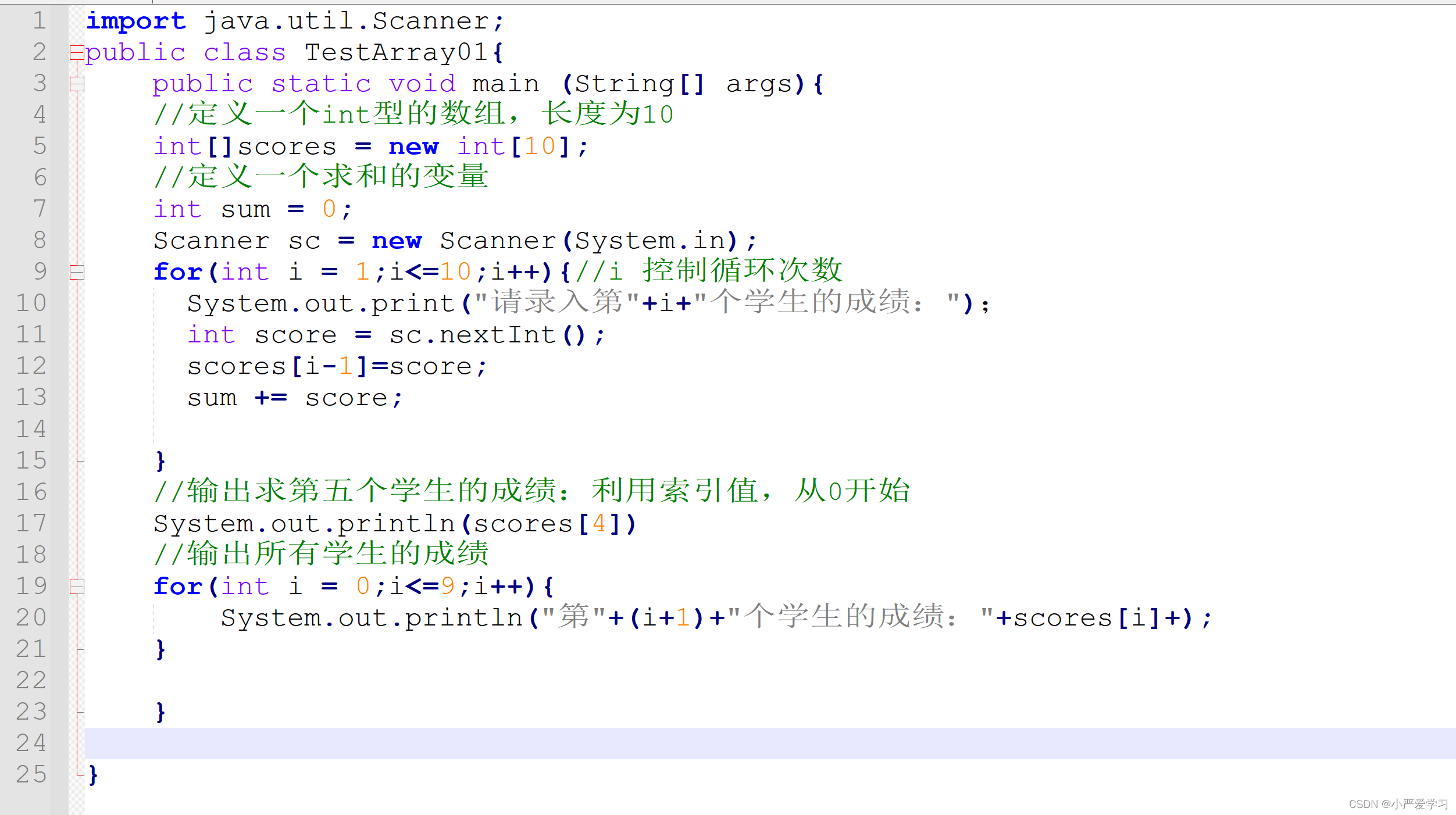
Task: Click the class name TestArray01
Action: (395, 53)
